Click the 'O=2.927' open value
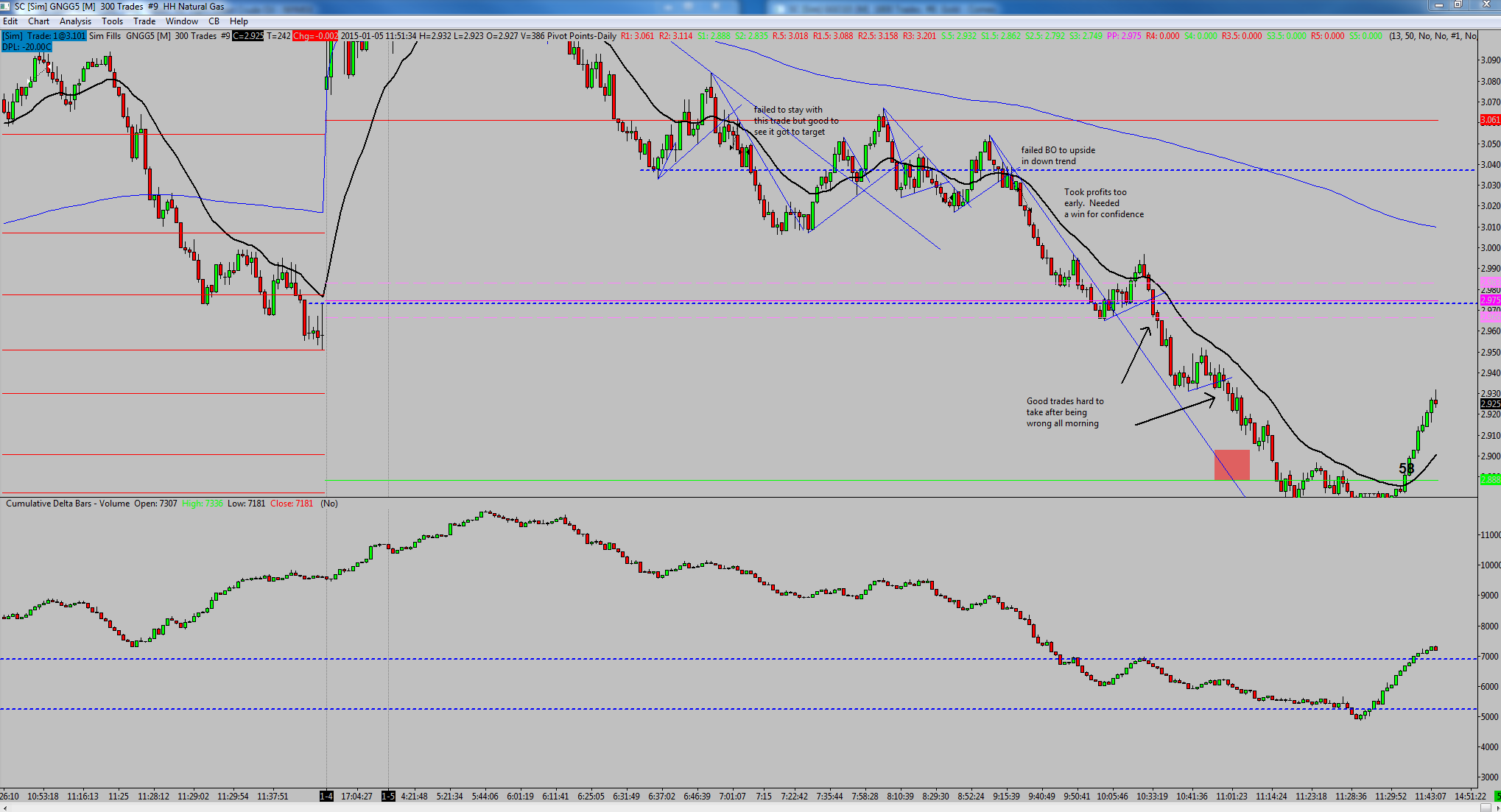Image resolution: width=1501 pixels, height=812 pixels. [x=503, y=36]
